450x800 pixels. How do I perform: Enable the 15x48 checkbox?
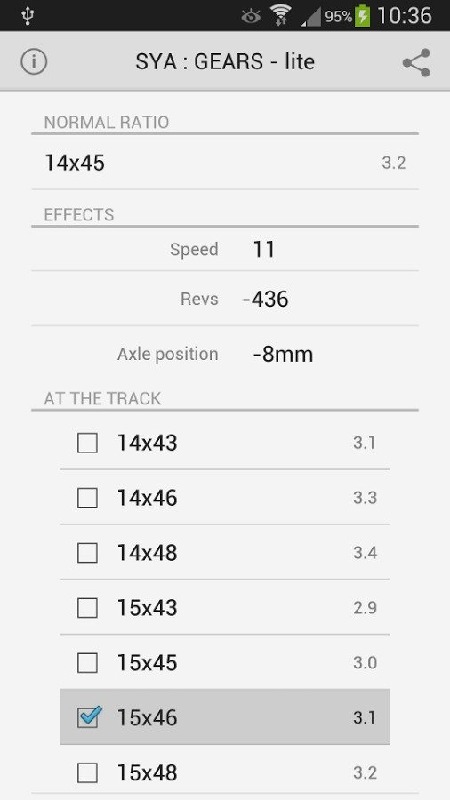pyautogui.click(x=87, y=772)
